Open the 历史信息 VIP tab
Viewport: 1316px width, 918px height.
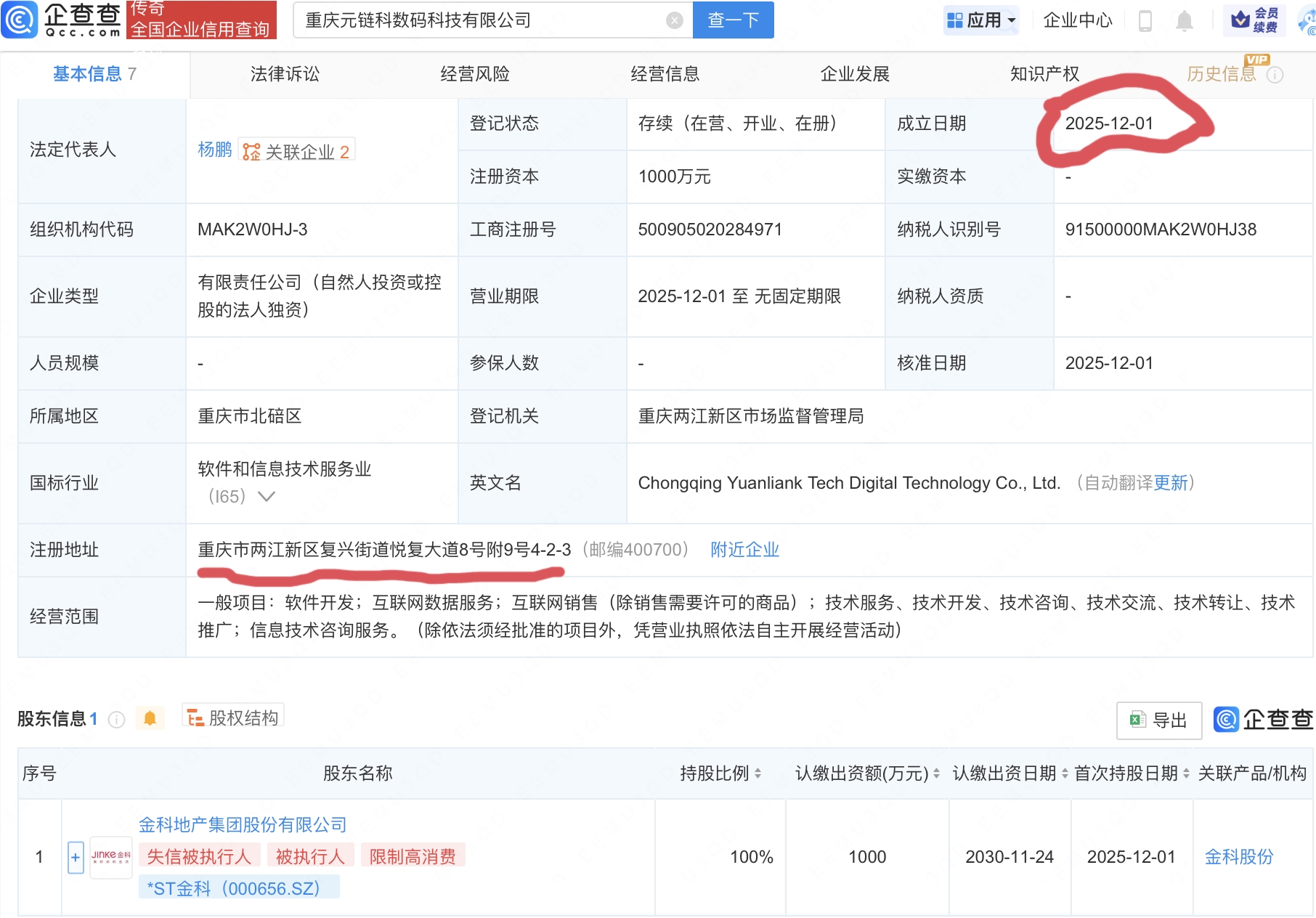click(1222, 74)
